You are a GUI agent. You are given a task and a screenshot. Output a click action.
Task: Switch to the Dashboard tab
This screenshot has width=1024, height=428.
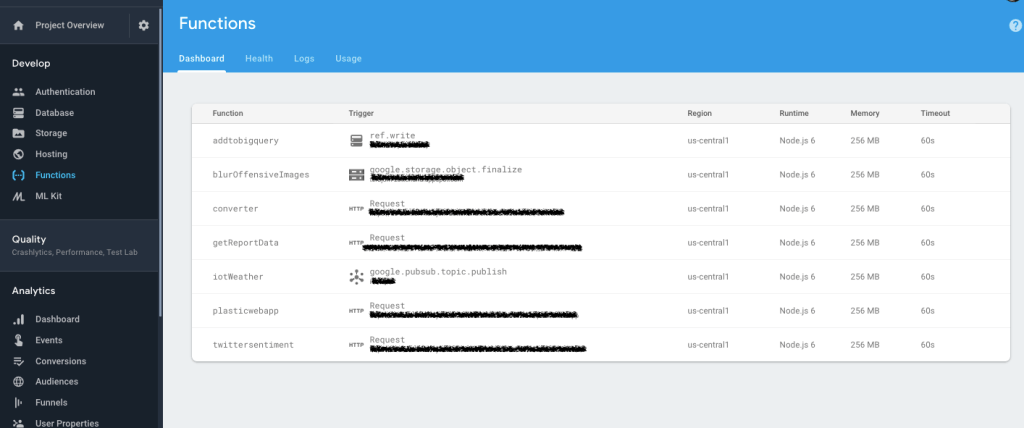[x=202, y=59]
